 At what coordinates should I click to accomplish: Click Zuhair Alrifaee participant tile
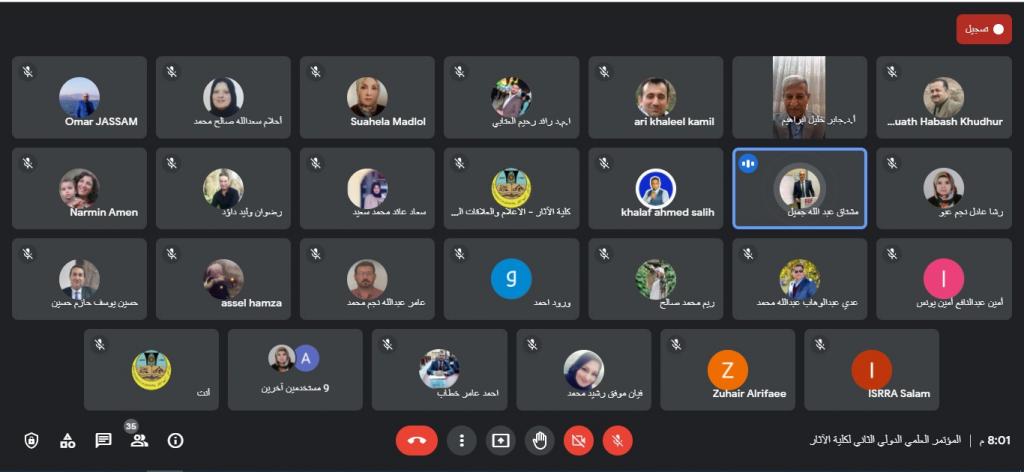point(728,370)
